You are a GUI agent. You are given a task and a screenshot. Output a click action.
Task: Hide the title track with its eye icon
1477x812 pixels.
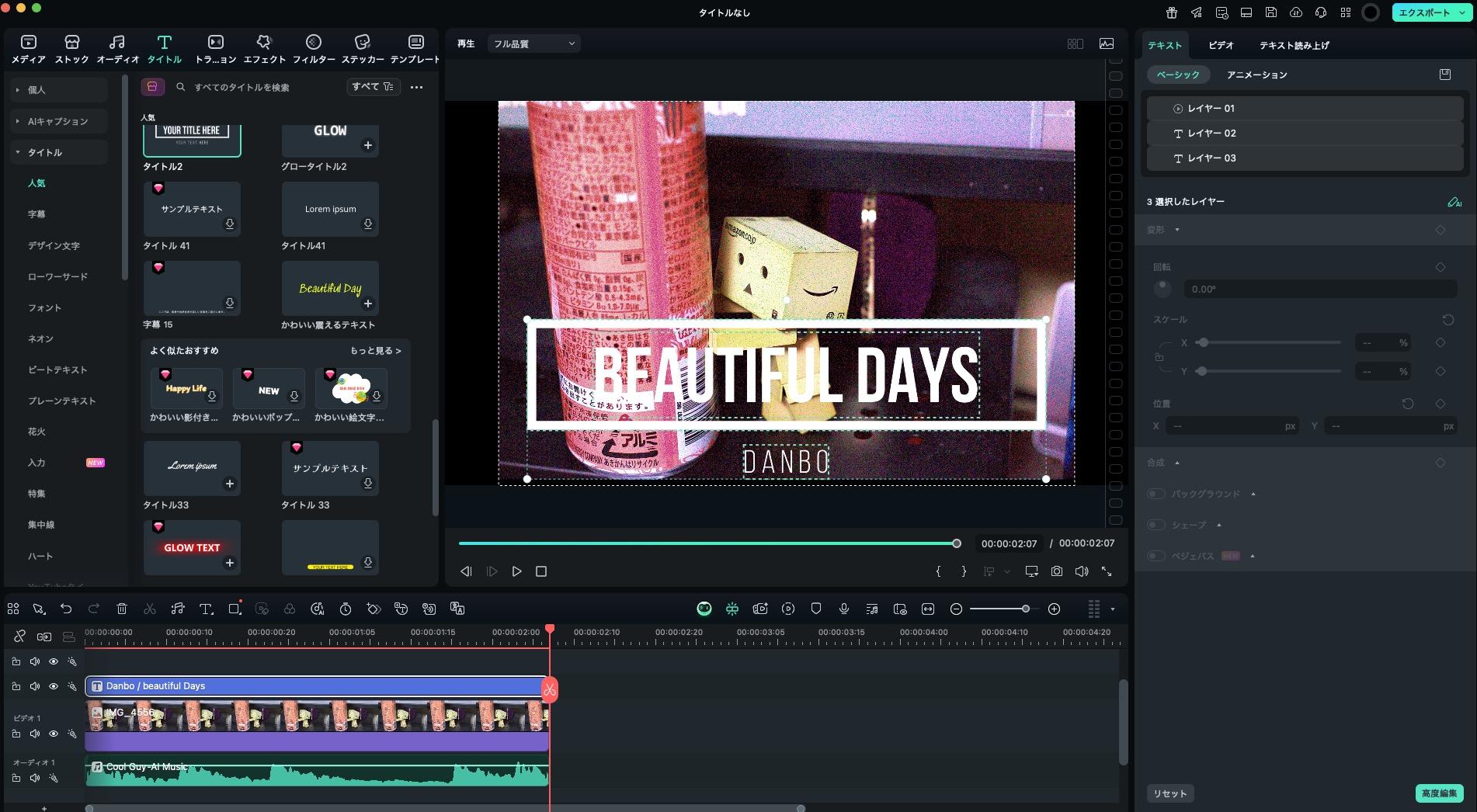(x=54, y=686)
